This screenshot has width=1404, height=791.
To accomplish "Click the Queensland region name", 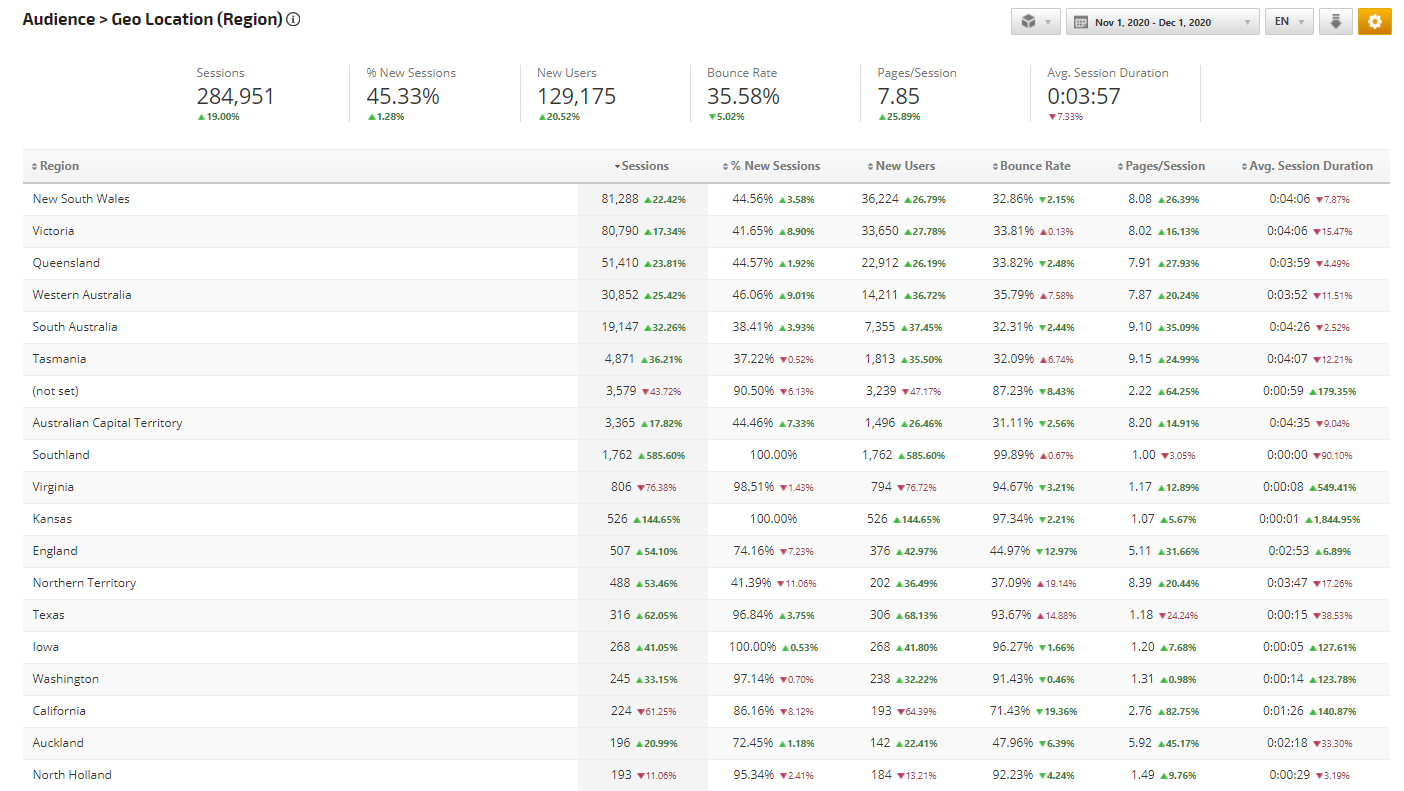I will (66, 263).
